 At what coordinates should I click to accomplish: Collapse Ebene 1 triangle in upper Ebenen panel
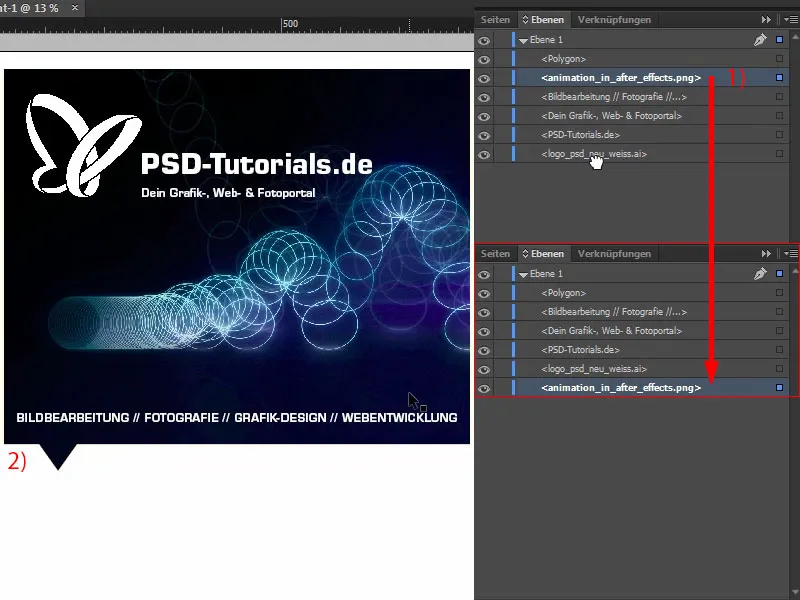coord(523,40)
